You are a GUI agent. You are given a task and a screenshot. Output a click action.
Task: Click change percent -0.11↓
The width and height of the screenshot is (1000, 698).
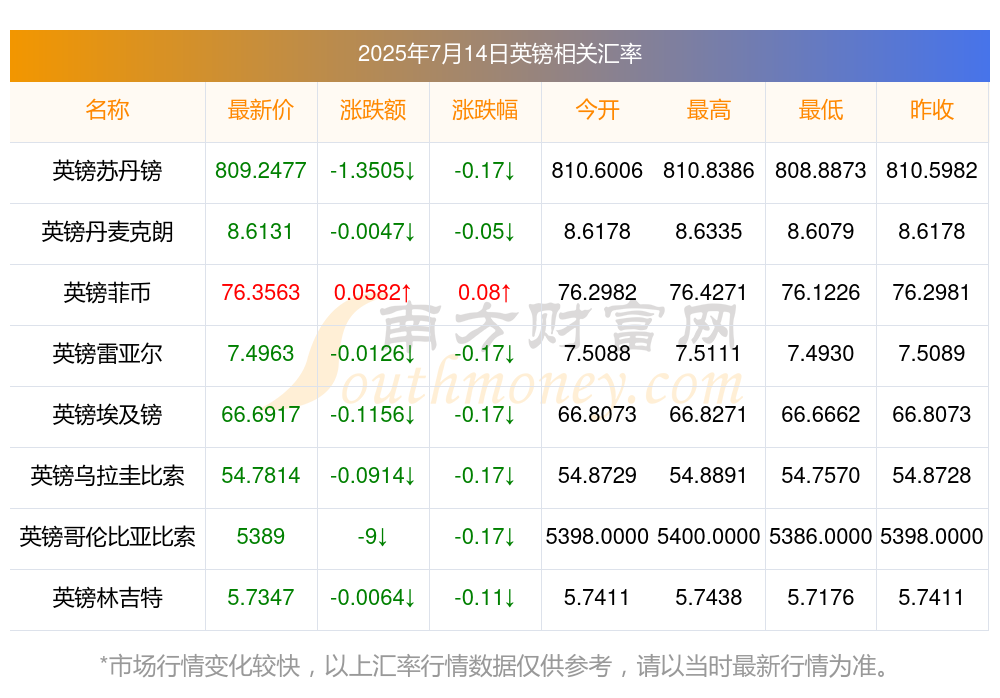(485, 598)
